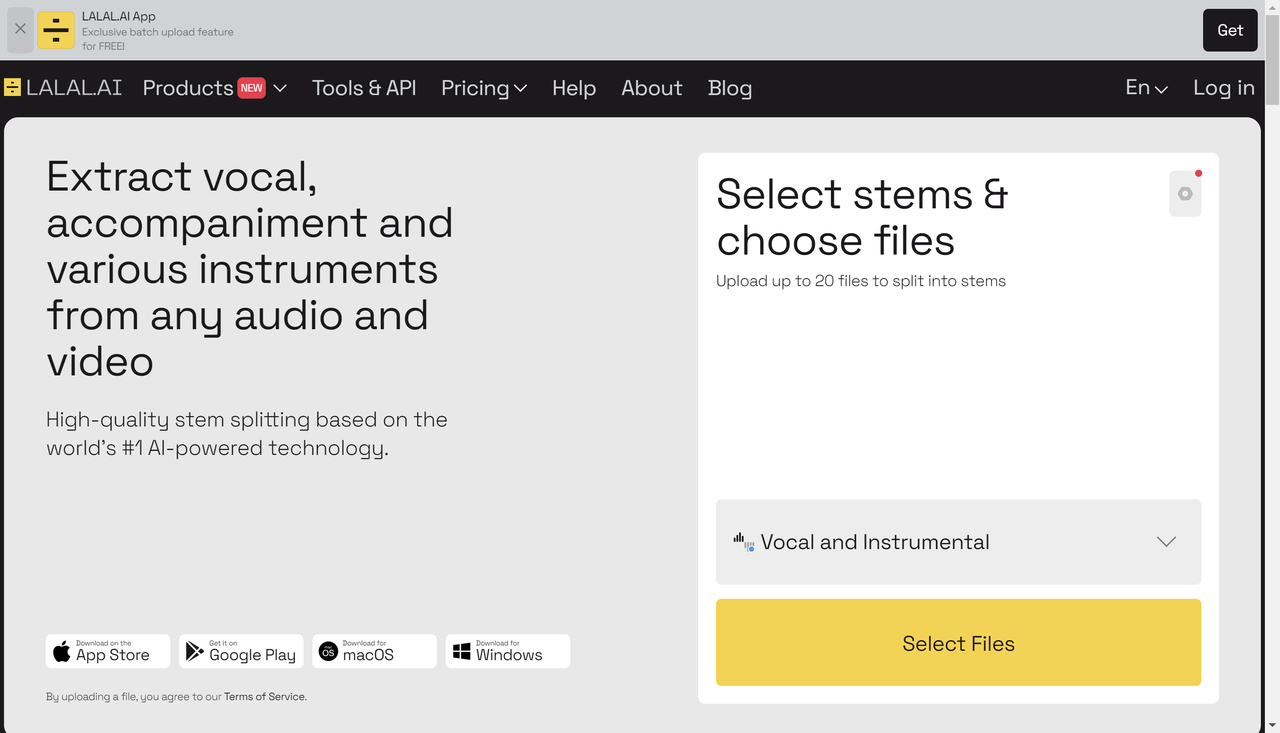
Task: Click the Get button in the banner
Action: (x=1230, y=30)
